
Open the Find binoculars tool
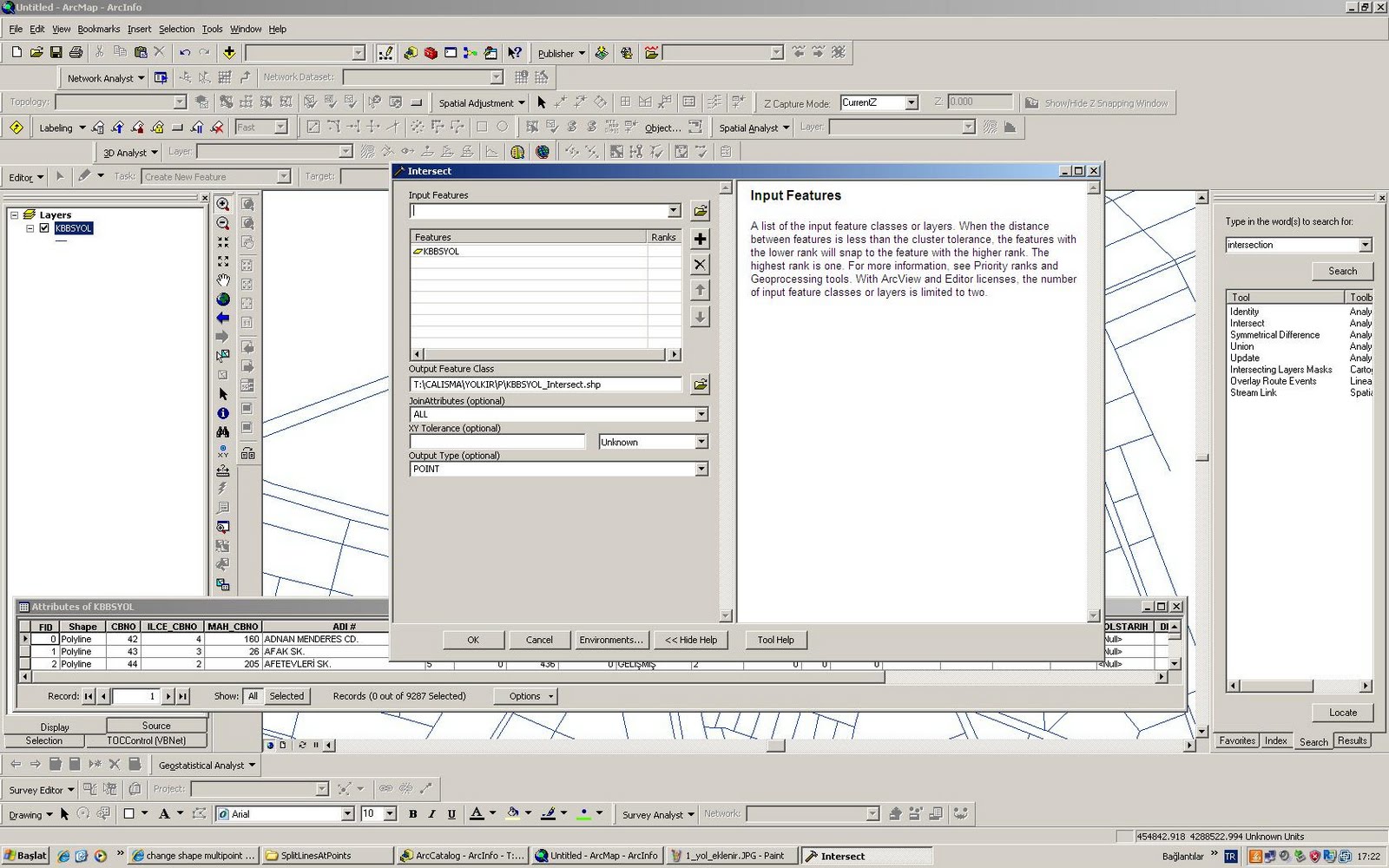coord(223,432)
